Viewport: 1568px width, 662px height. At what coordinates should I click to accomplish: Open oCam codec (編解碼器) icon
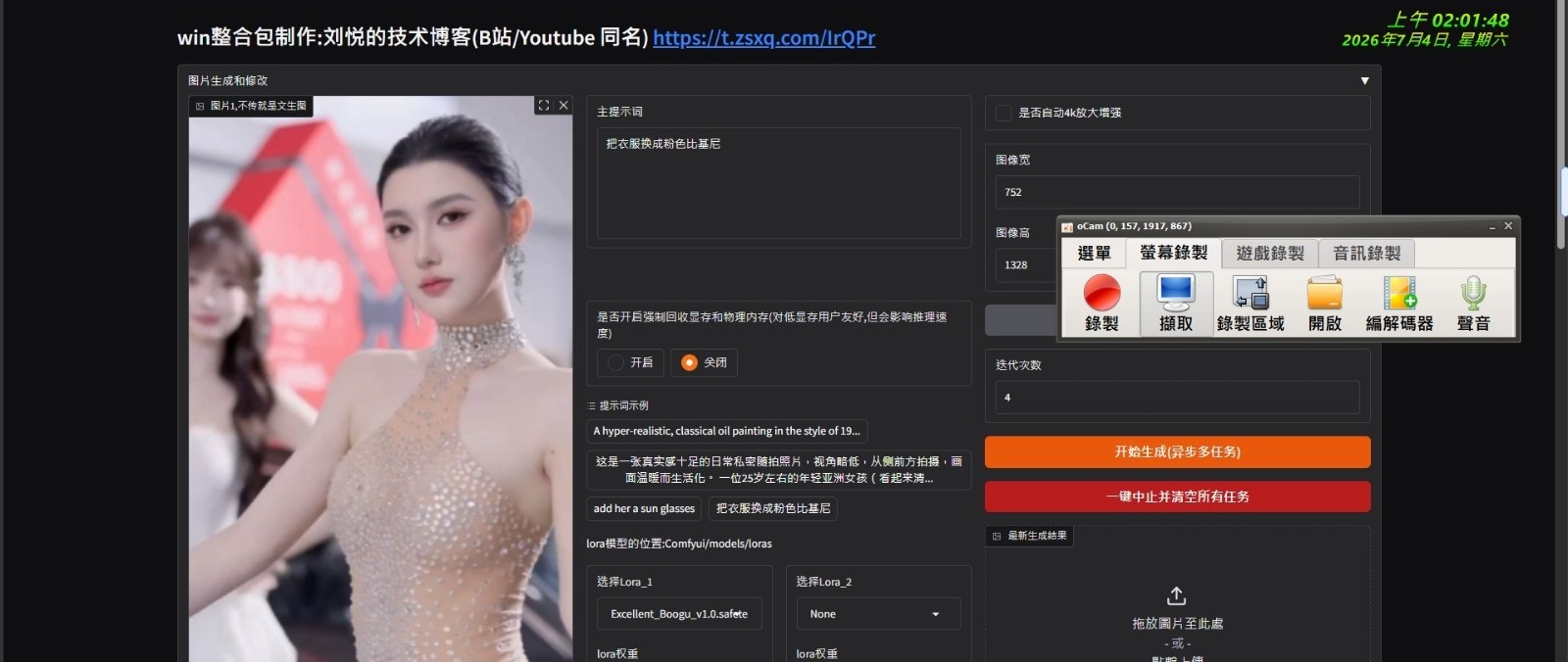1399,292
